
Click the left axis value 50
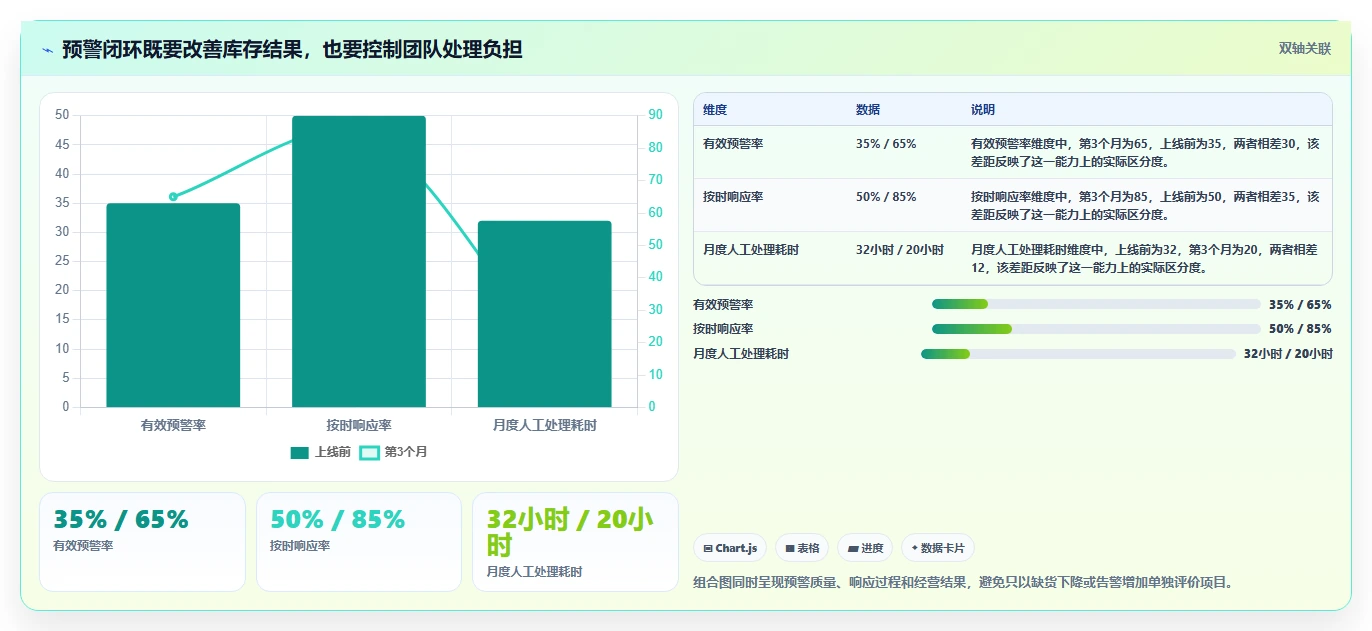click(63, 115)
